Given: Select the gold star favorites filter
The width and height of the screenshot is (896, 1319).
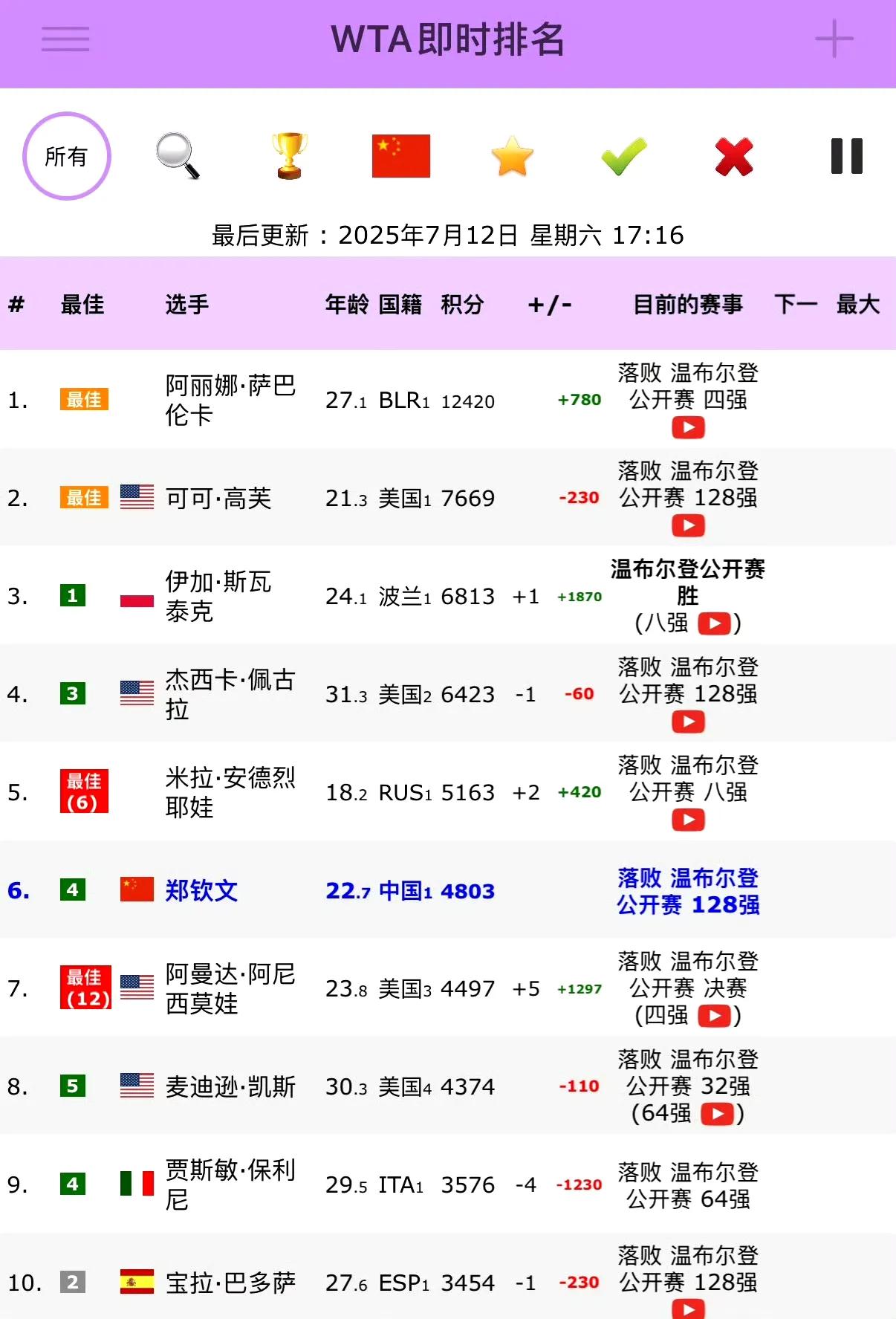Looking at the screenshot, I should coord(513,156).
